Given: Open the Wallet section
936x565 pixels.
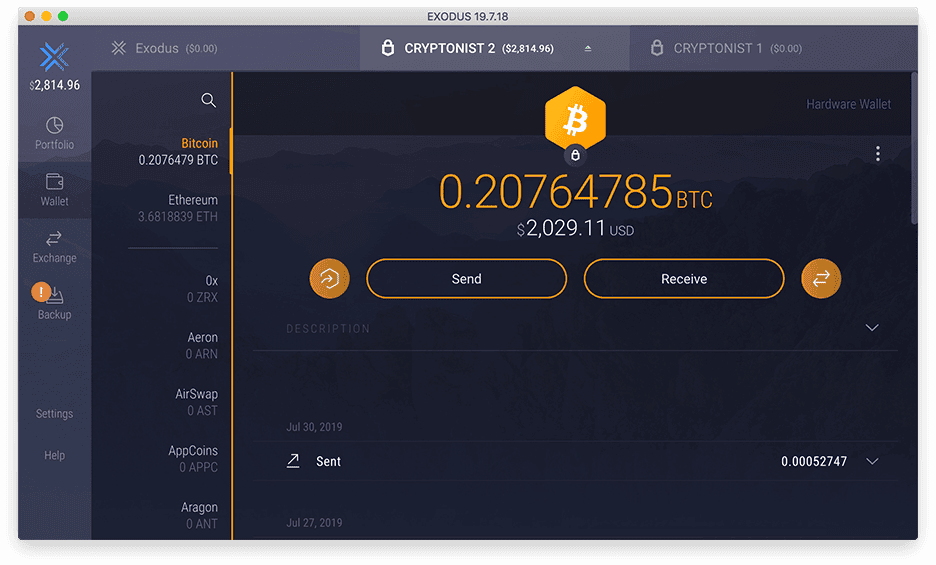Looking at the screenshot, I should pyautogui.click(x=54, y=190).
